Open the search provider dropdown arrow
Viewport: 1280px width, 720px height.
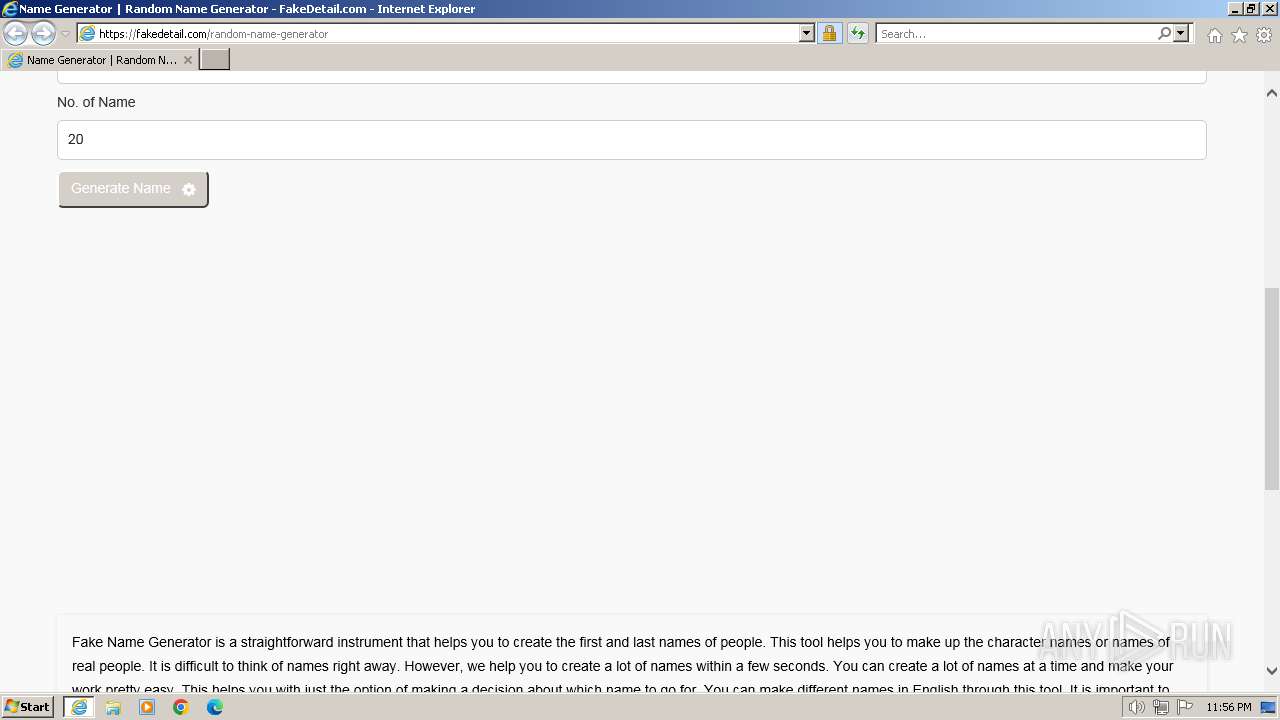1181,34
